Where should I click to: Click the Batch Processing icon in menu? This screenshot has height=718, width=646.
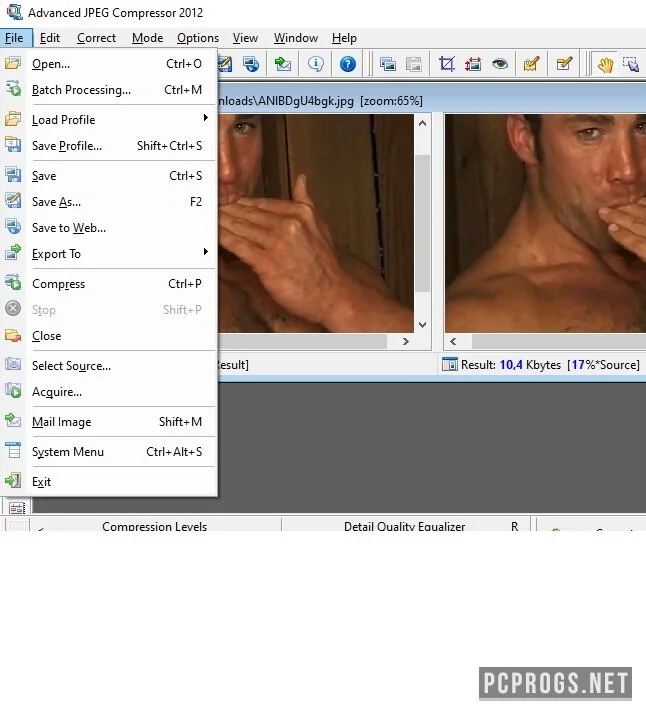13,89
